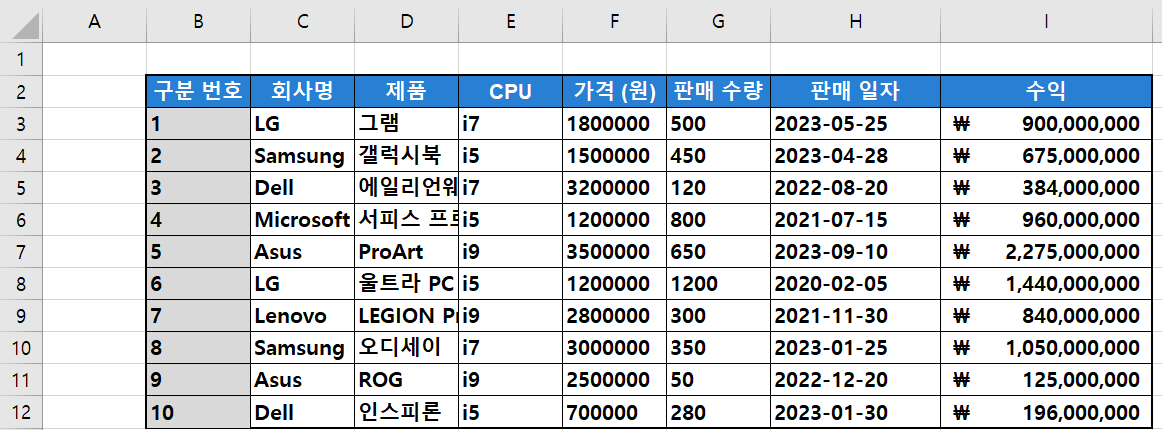Select row 2 header
The width and height of the screenshot is (1162, 430).
pos(21,91)
